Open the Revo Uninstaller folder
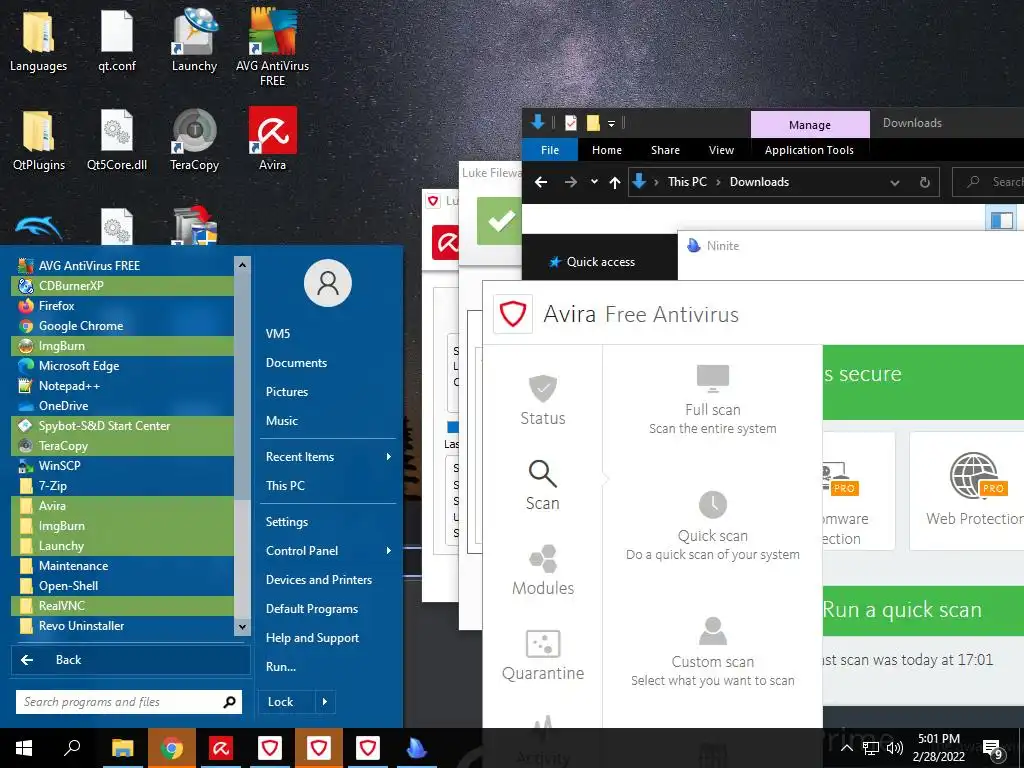 [x=122, y=626]
